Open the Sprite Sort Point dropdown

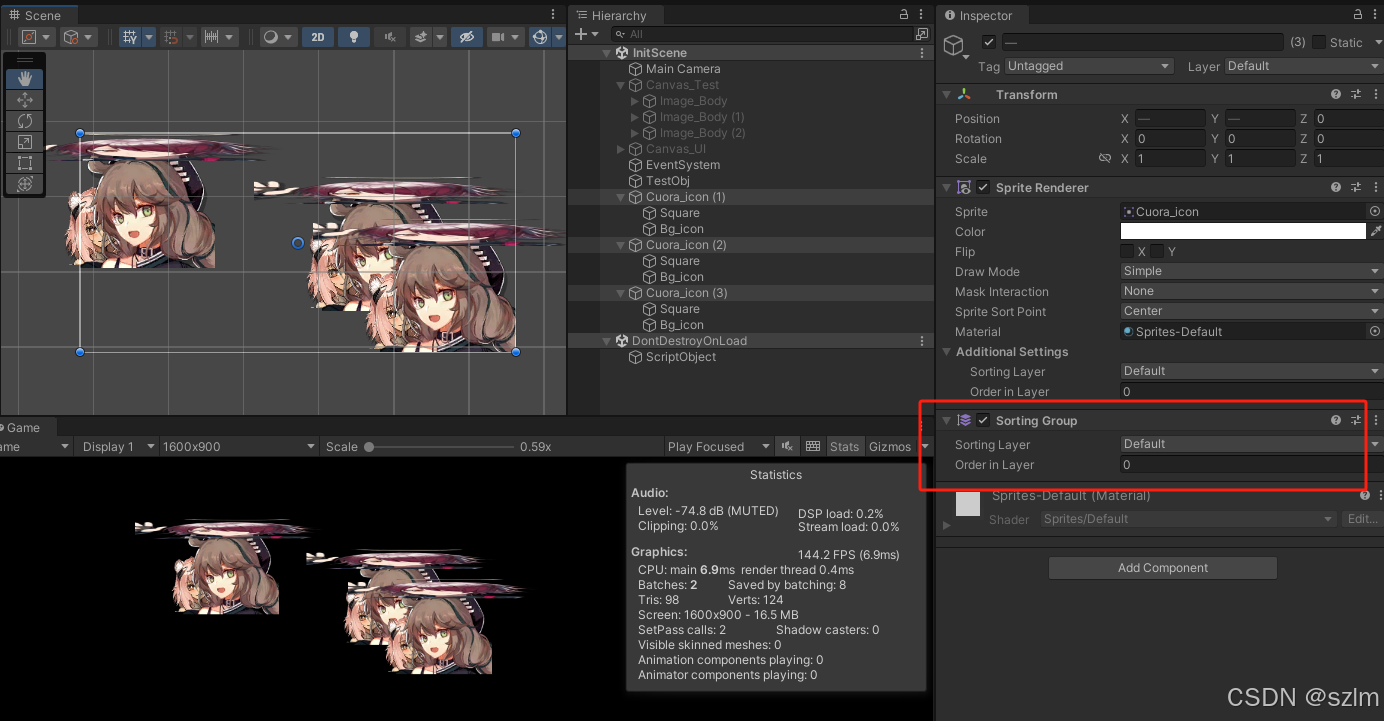[x=1251, y=311]
